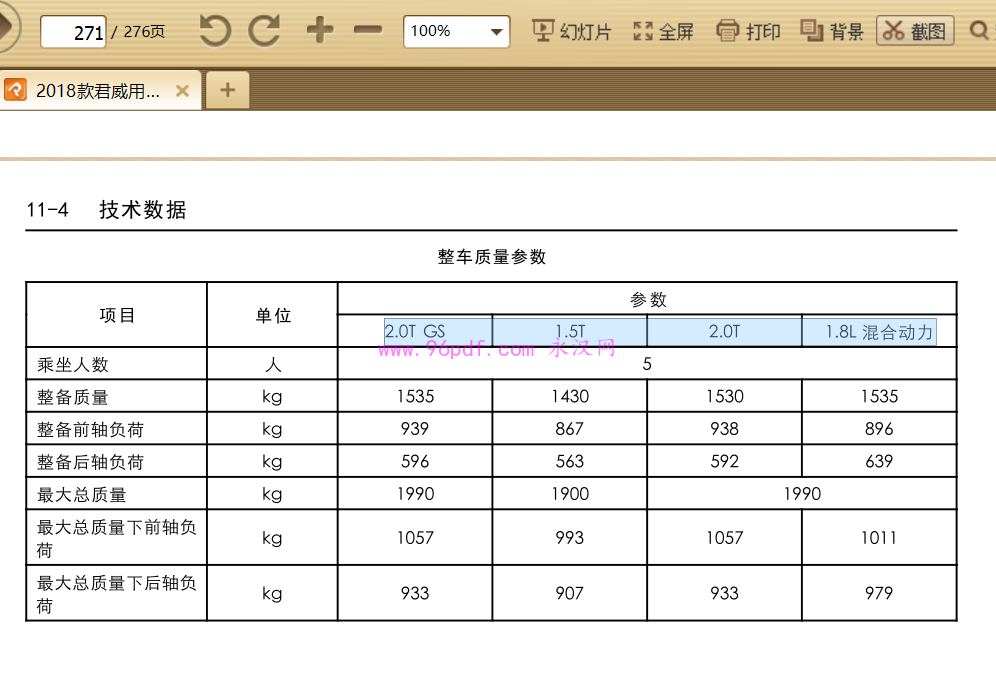Change the background (背景)
Viewport: 996px width, 692px height.
(832, 31)
